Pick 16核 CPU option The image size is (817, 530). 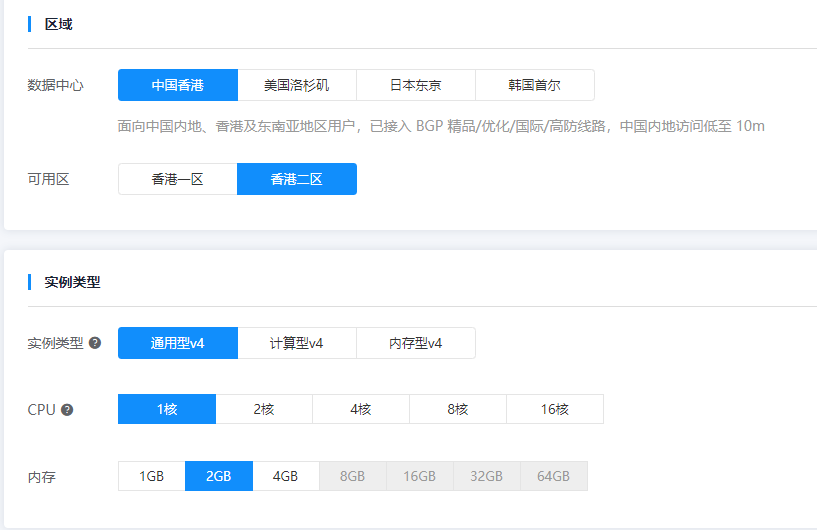click(555, 409)
